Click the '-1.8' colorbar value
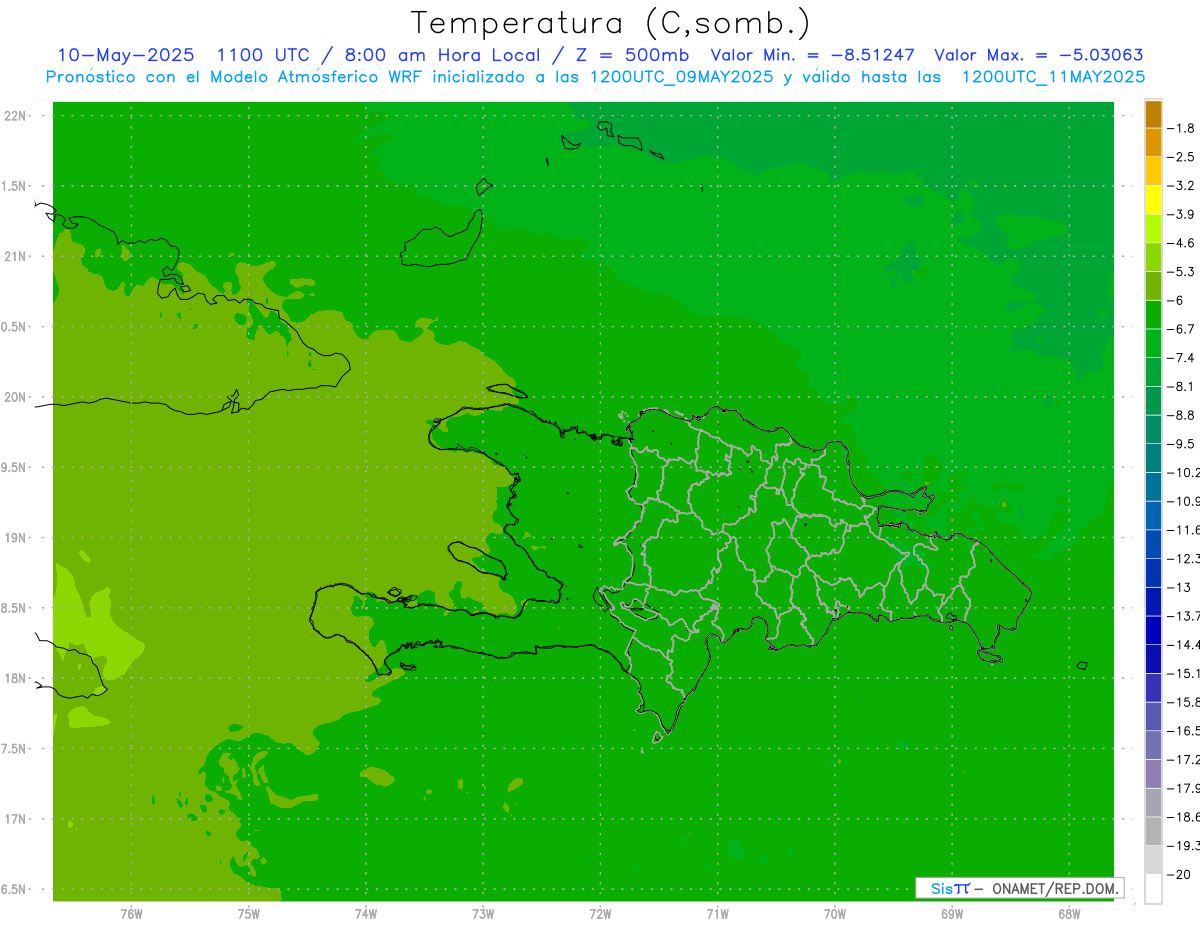 [x=1182, y=128]
